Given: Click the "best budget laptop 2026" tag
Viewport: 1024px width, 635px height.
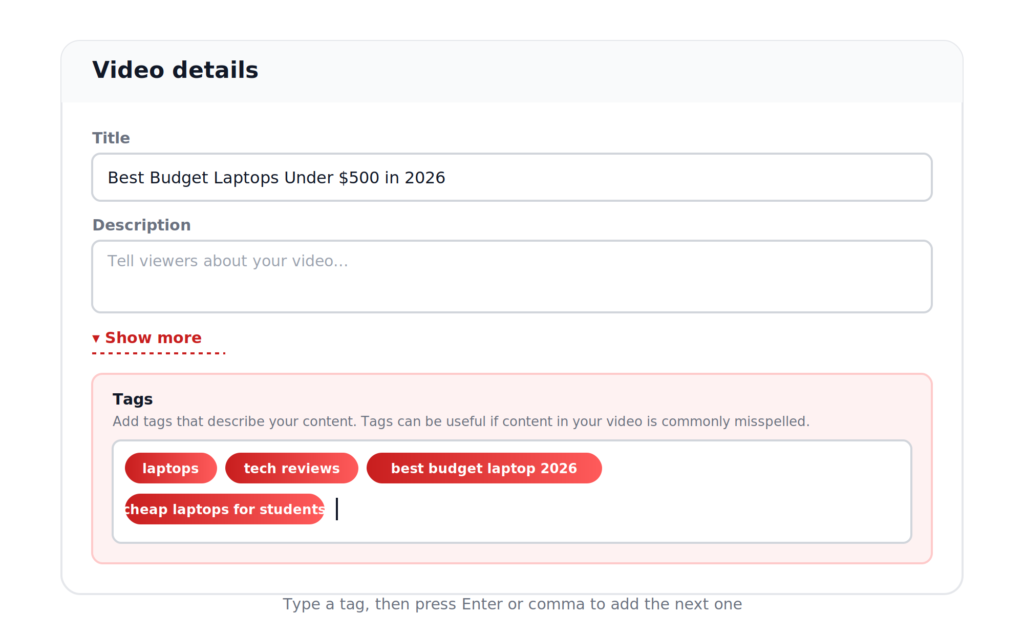Looking at the screenshot, I should (484, 468).
